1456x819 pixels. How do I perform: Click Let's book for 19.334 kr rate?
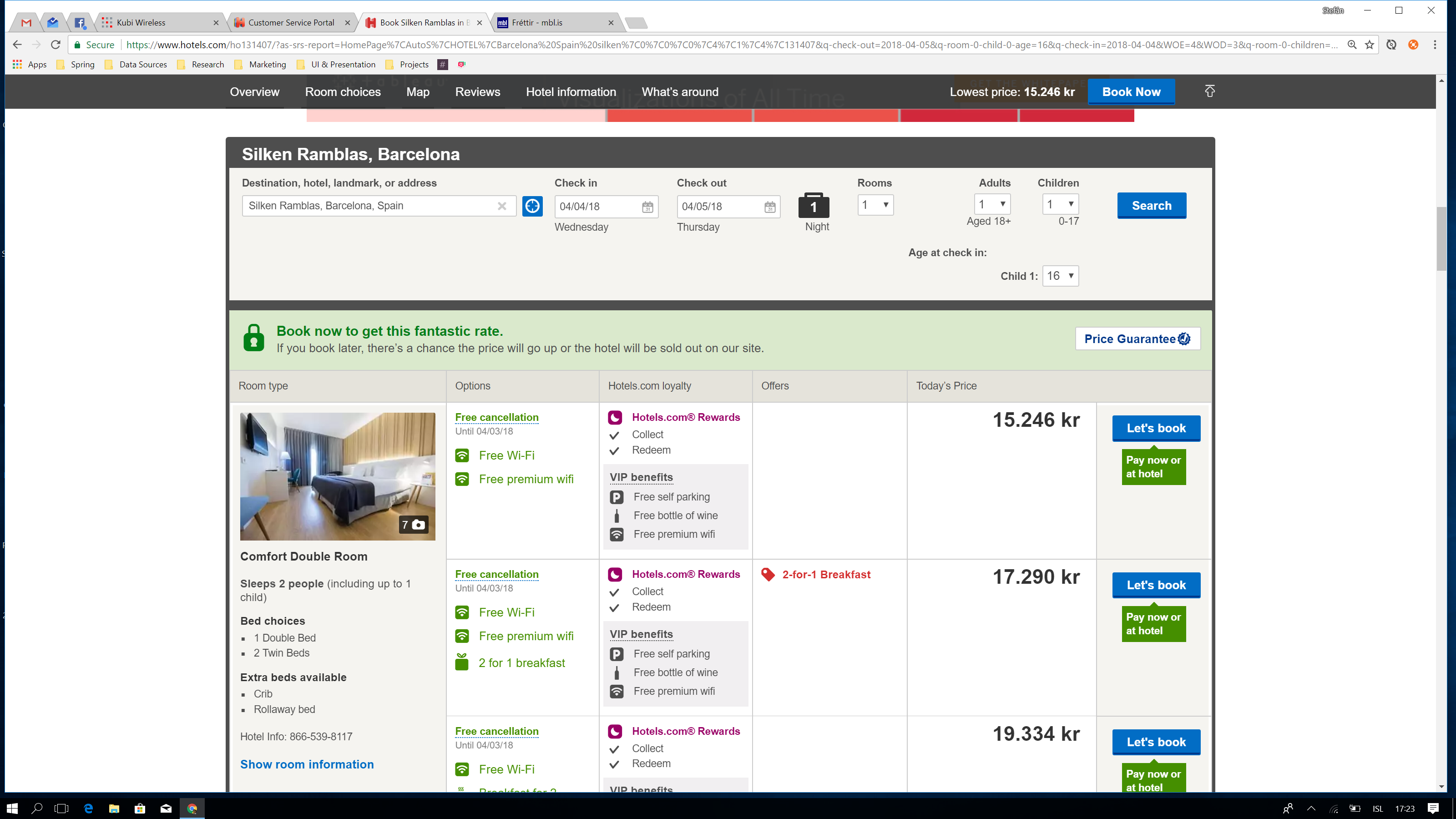click(x=1156, y=742)
